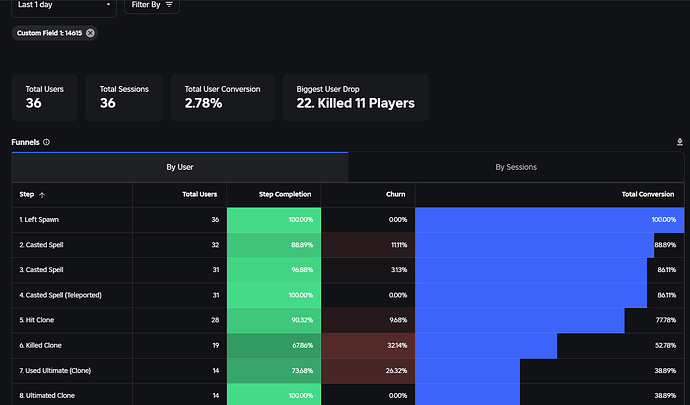The width and height of the screenshot is (690, 405).
Task: Click the '8. Ultimated Clone' step row
Action: pos(348,395)
